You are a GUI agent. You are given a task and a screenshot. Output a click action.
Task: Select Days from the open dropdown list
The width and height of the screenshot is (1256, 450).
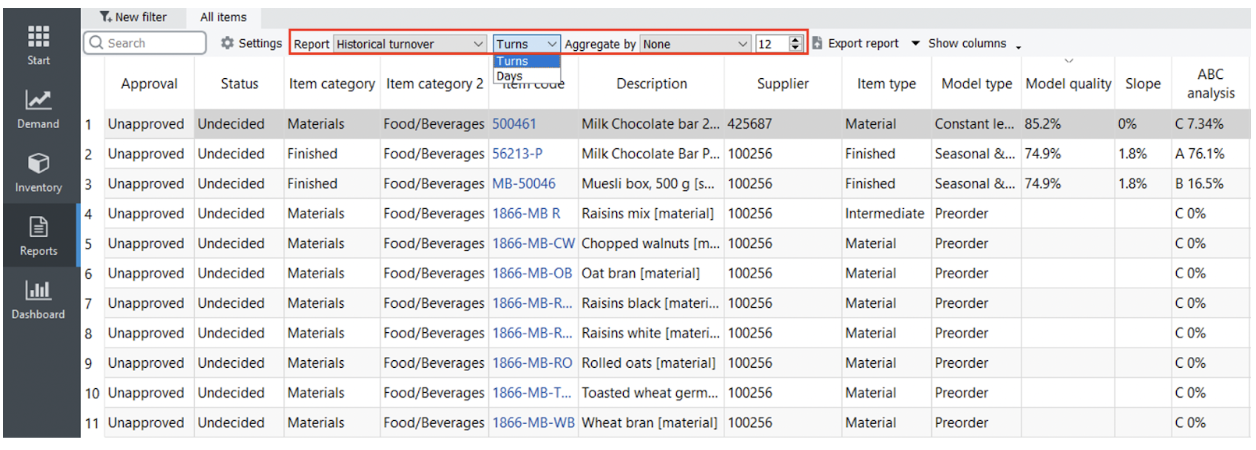(x=510, y=76)
